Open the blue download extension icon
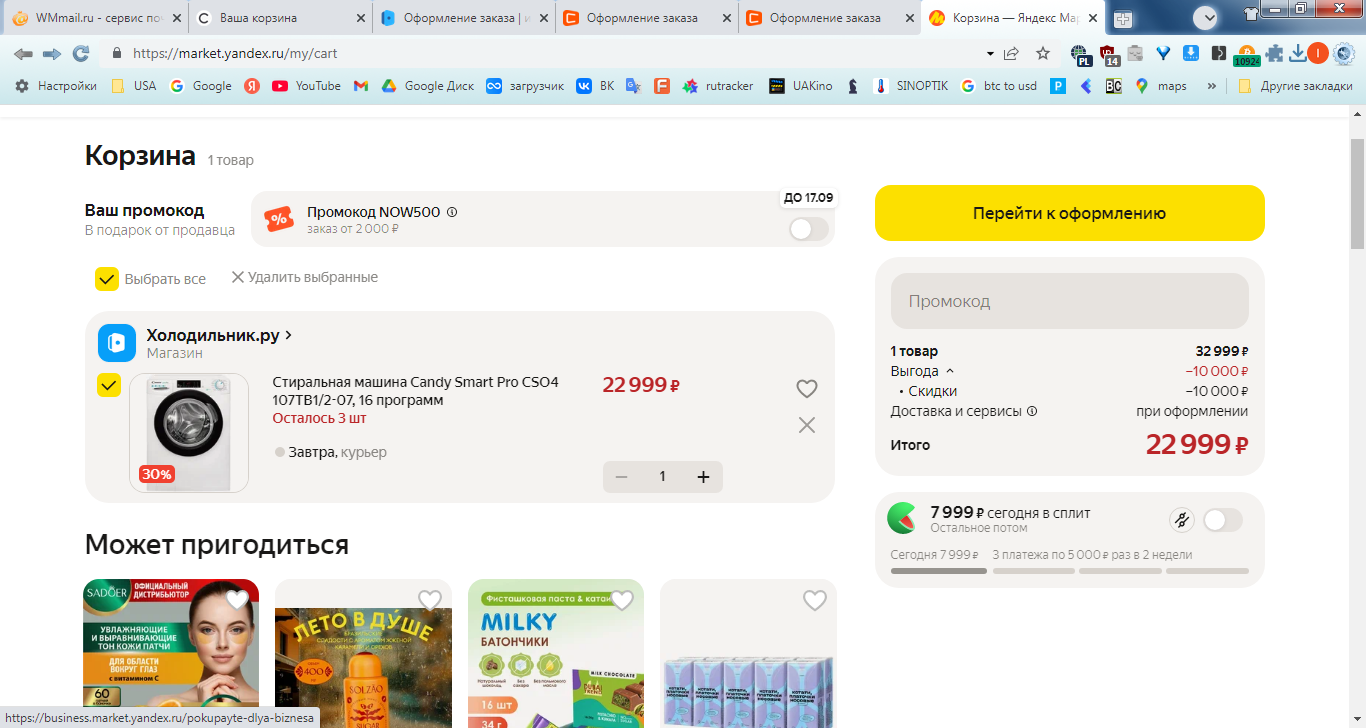The height and width of the screenshot is (728, 1366). click(1191, 54)
